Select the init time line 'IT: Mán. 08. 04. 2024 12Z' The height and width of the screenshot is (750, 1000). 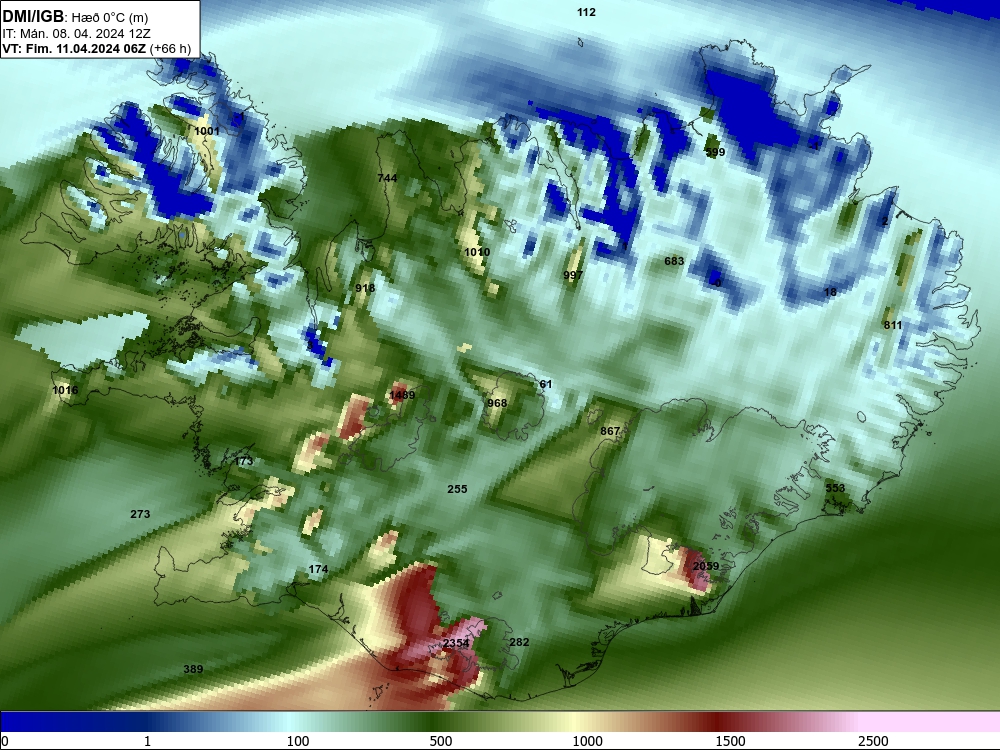[76, 34]
